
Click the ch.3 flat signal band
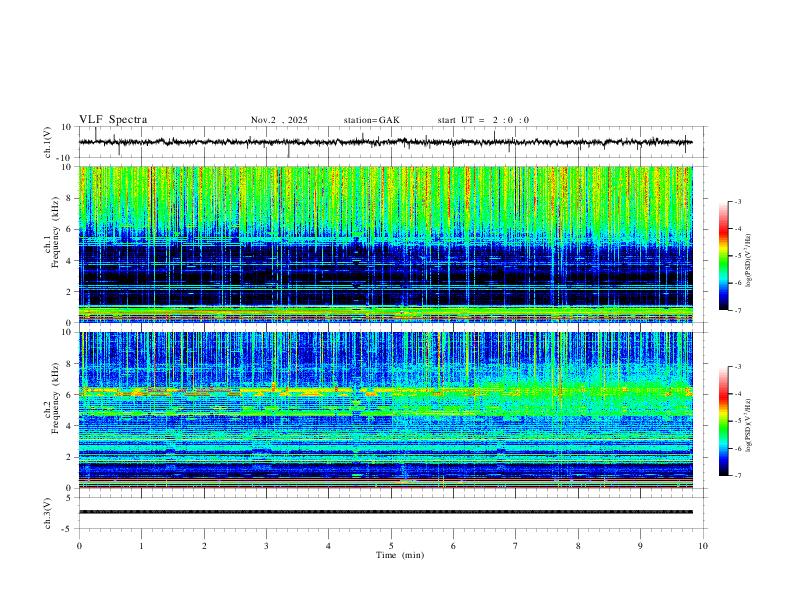(386, 512)
